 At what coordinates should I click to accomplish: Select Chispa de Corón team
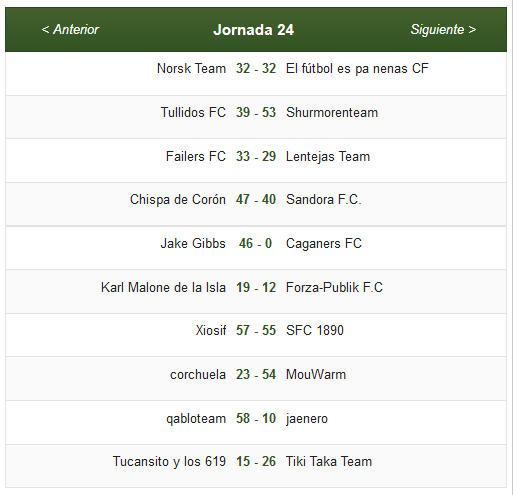pos(178,199)
